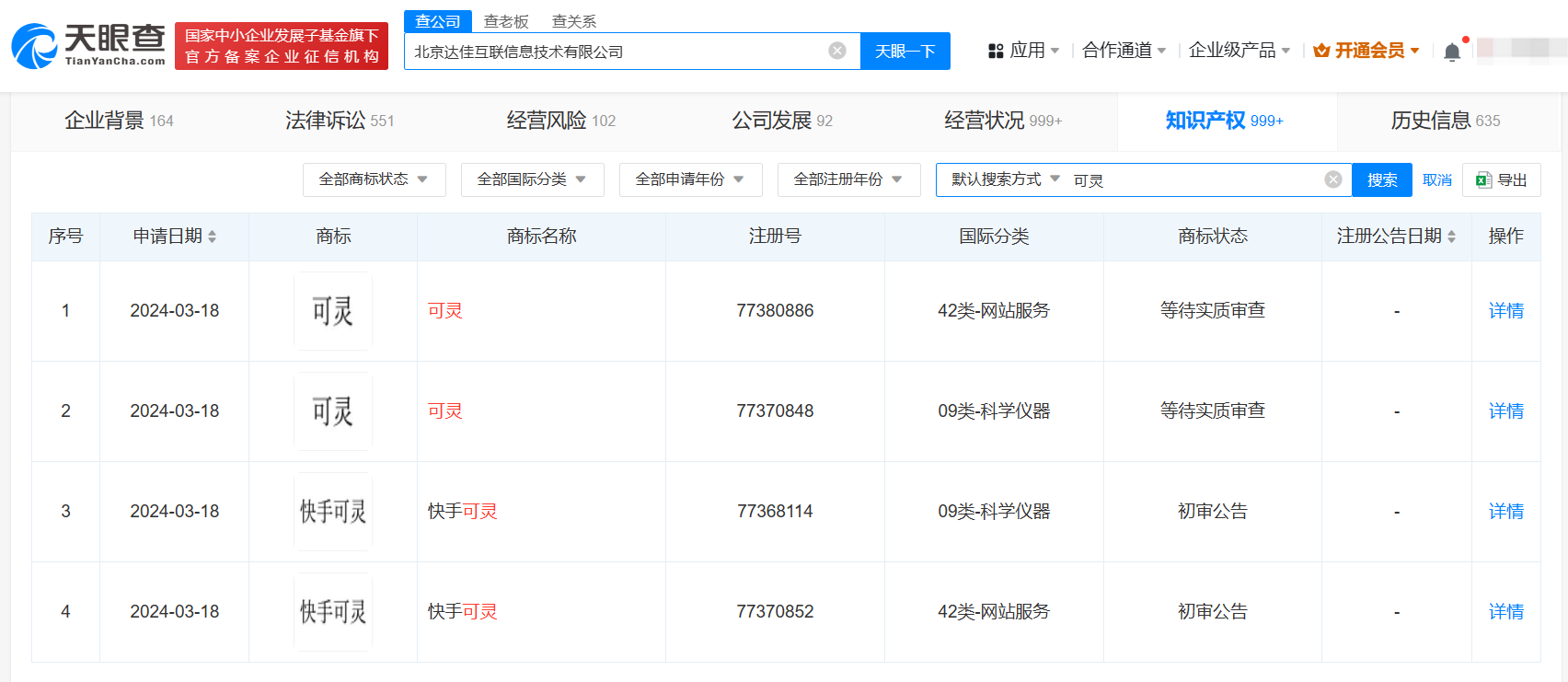Open 全部申请年份 filter
The width and height of the screenshot is (1568, 682).
point(690,179)
